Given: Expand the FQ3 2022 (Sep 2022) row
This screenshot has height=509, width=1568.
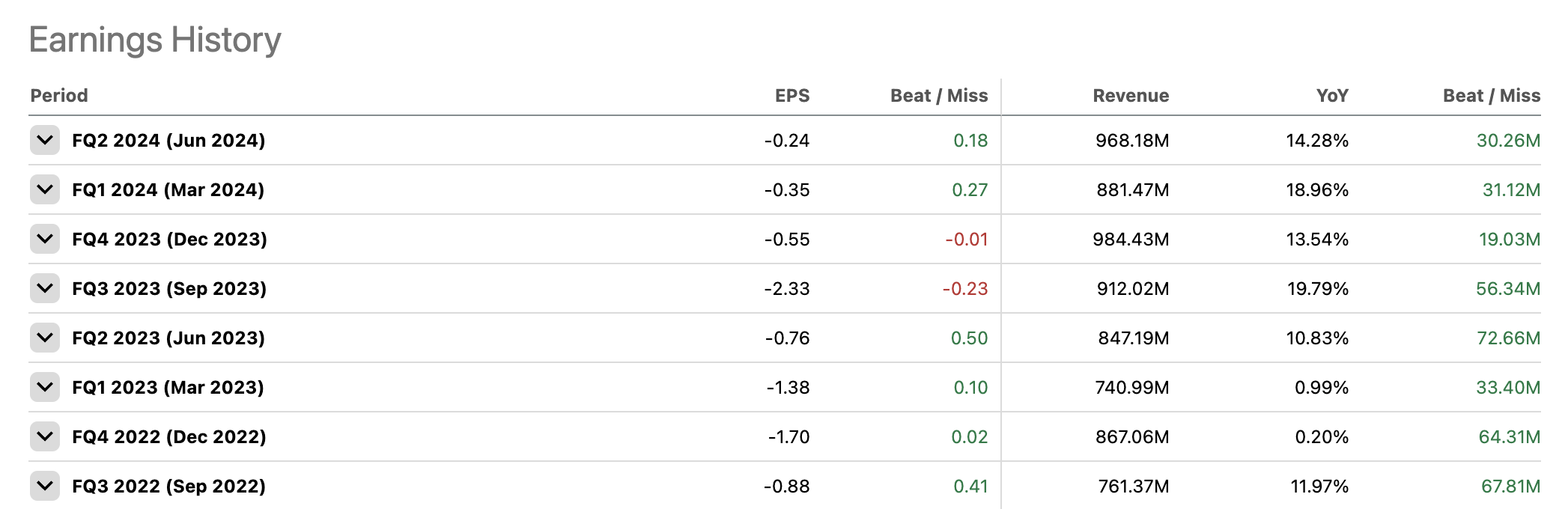Looking at the screenshot, I should pos(45,486).
